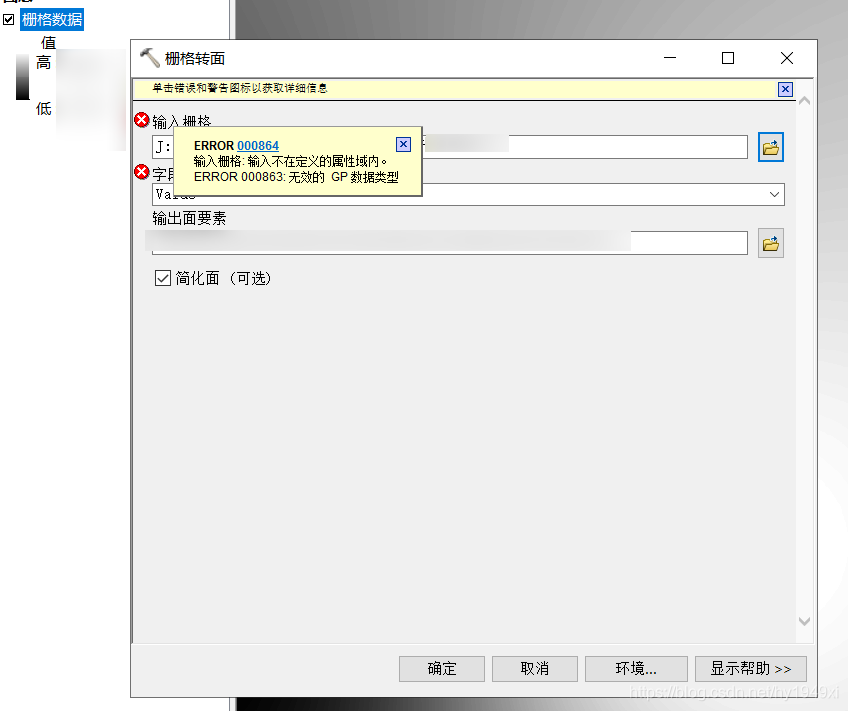Click in the output polygon features field

[450, 243]
